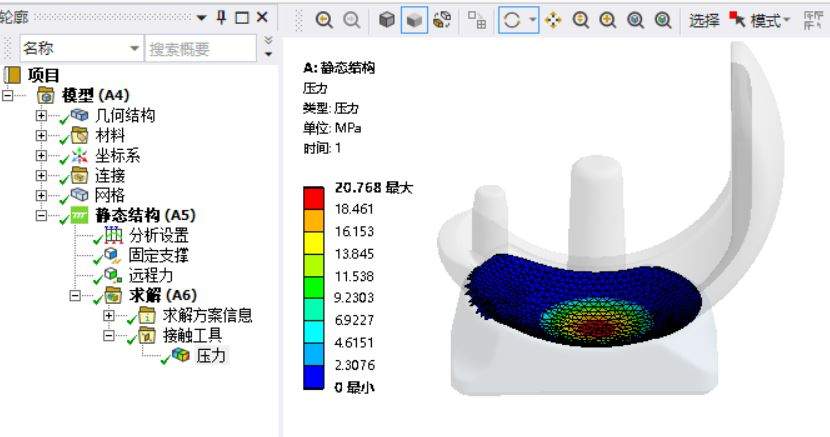Image resolution: width=830 pixels, height=437 pixels.
Task: Activate the Pan view tool
Action: coord(553,20)
